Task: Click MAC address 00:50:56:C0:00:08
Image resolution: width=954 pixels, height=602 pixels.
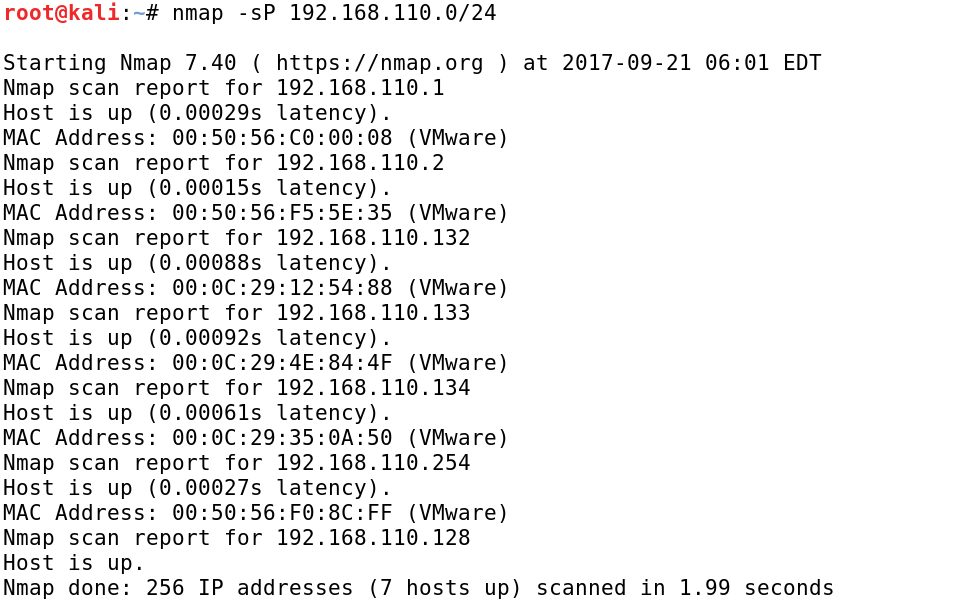Action: click(x=282, y=138)
